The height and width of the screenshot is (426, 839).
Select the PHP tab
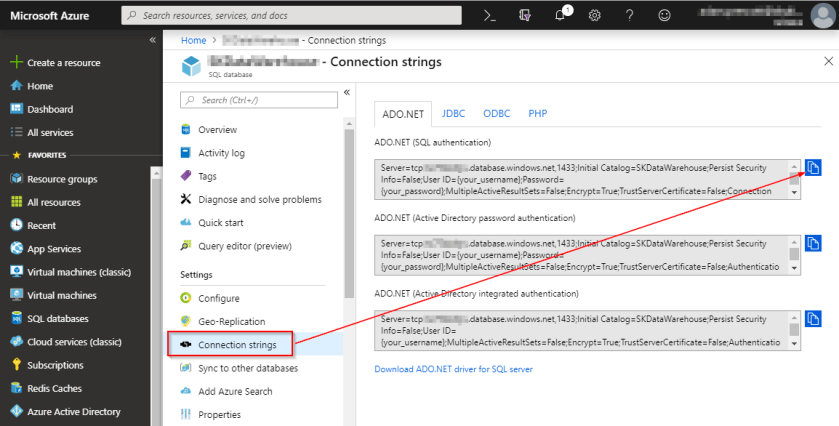pyautogui.click(x=537, y=114)
